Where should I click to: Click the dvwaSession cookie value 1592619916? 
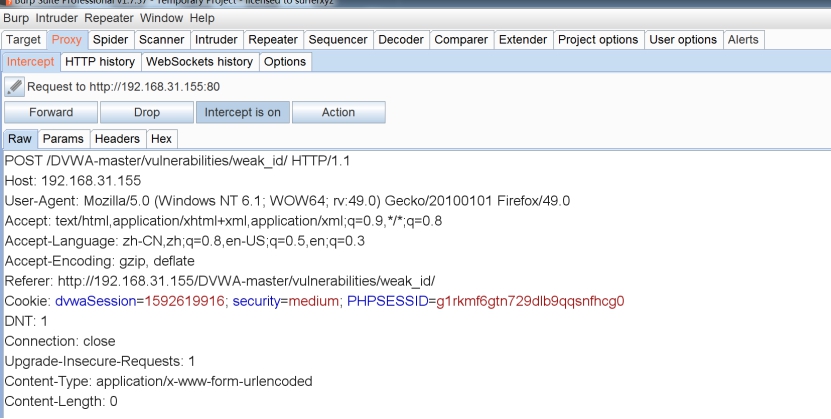click(x=184, y=301)
